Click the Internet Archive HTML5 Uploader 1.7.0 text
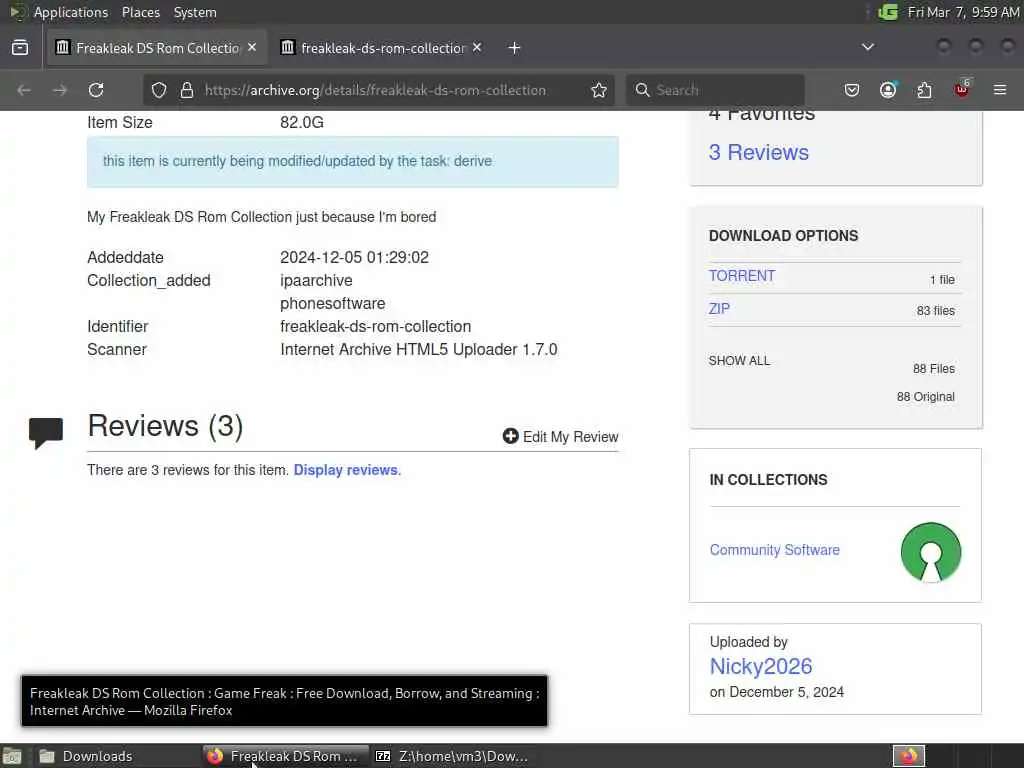Screen dimensions: 1024x768 point(419,349)
